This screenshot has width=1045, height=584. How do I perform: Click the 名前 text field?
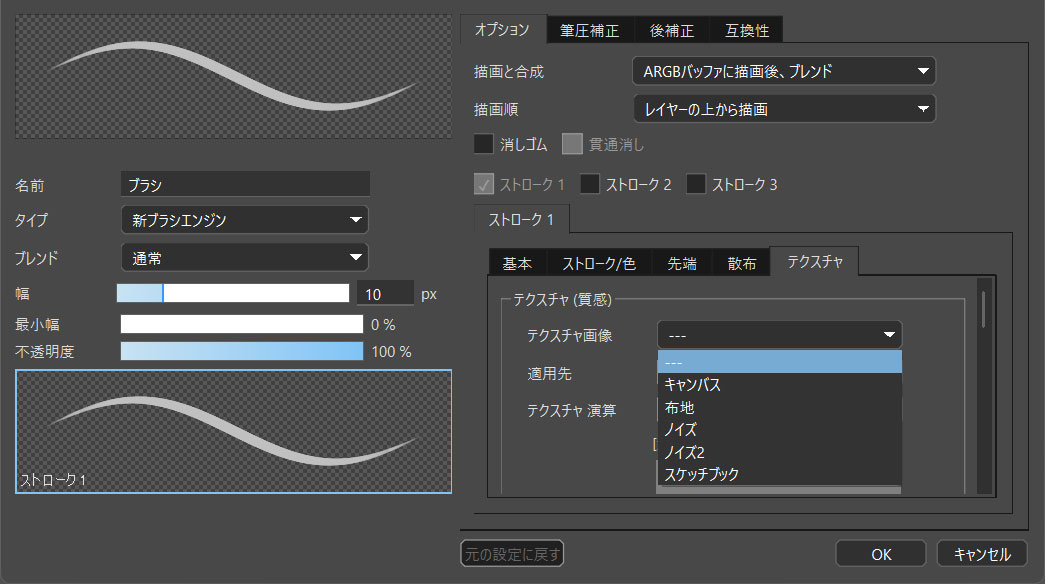(244, 184)
